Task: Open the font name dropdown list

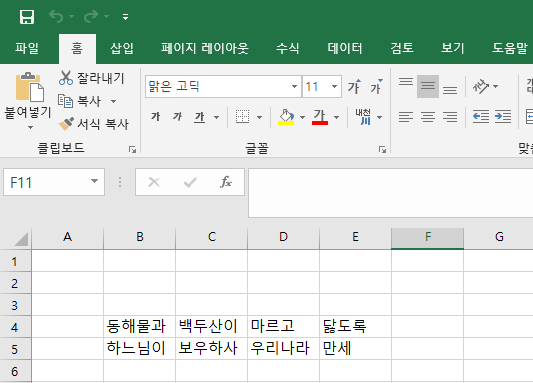Action: click(294, 87)
